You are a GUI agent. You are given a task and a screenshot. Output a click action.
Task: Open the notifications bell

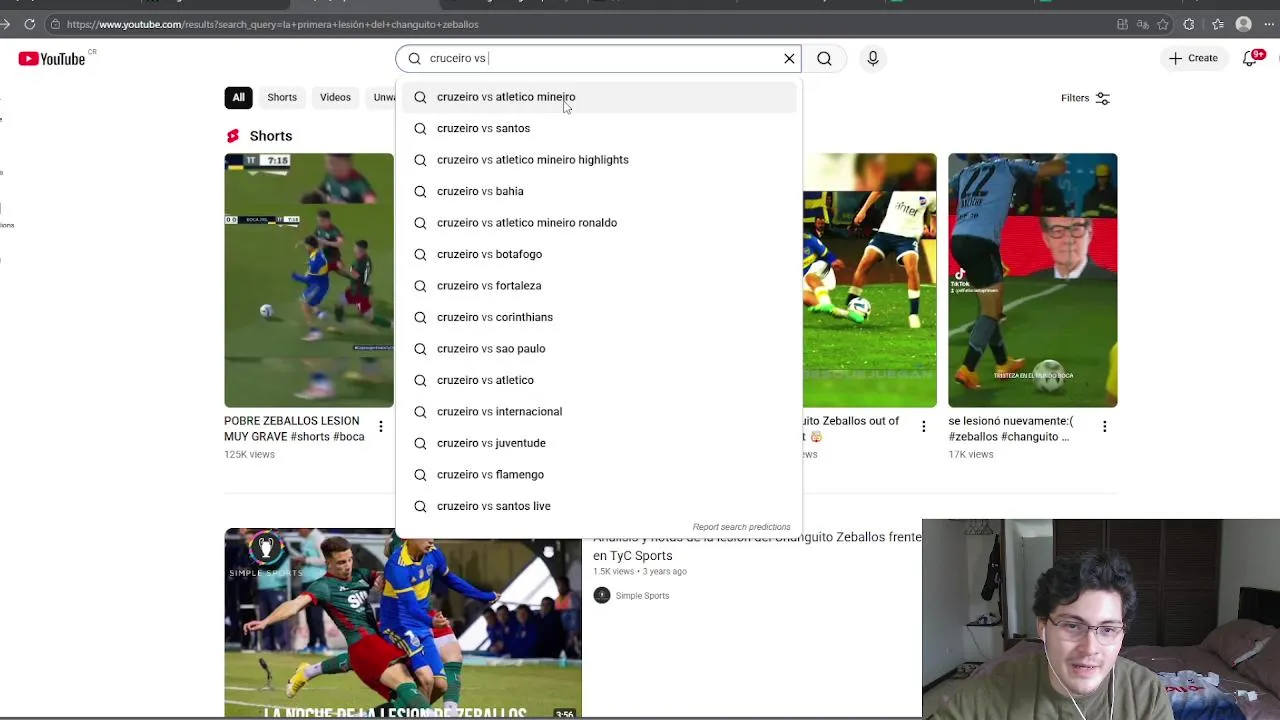1250,58
